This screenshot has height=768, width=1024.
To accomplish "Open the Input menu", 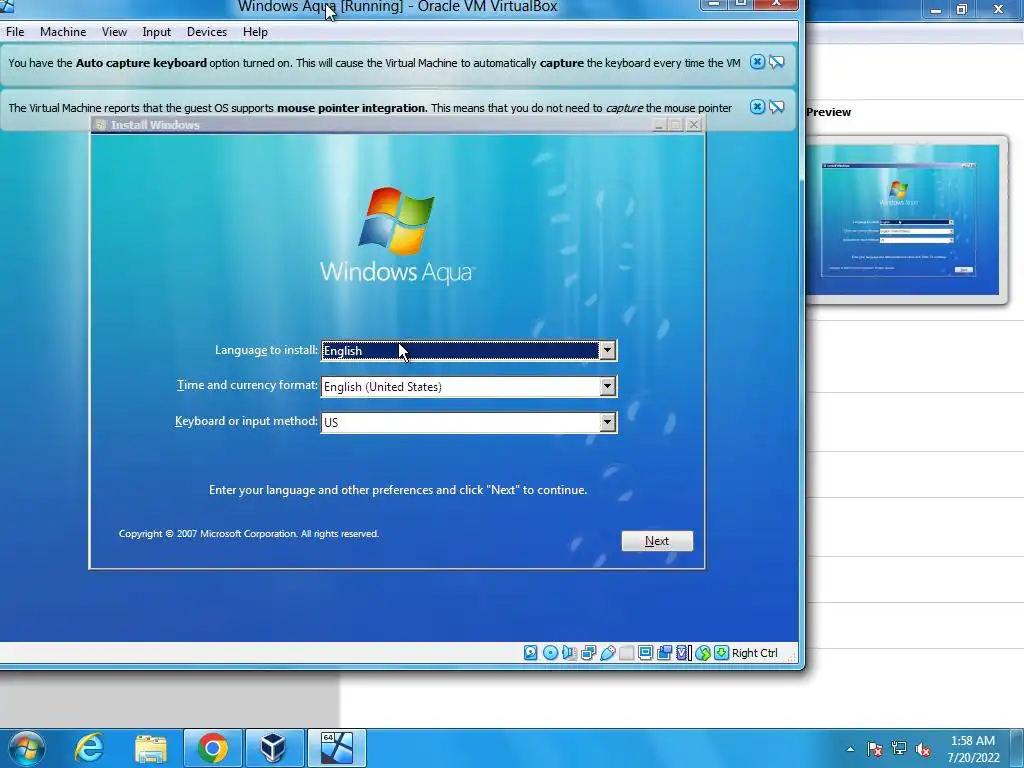I will pos(157,31).
